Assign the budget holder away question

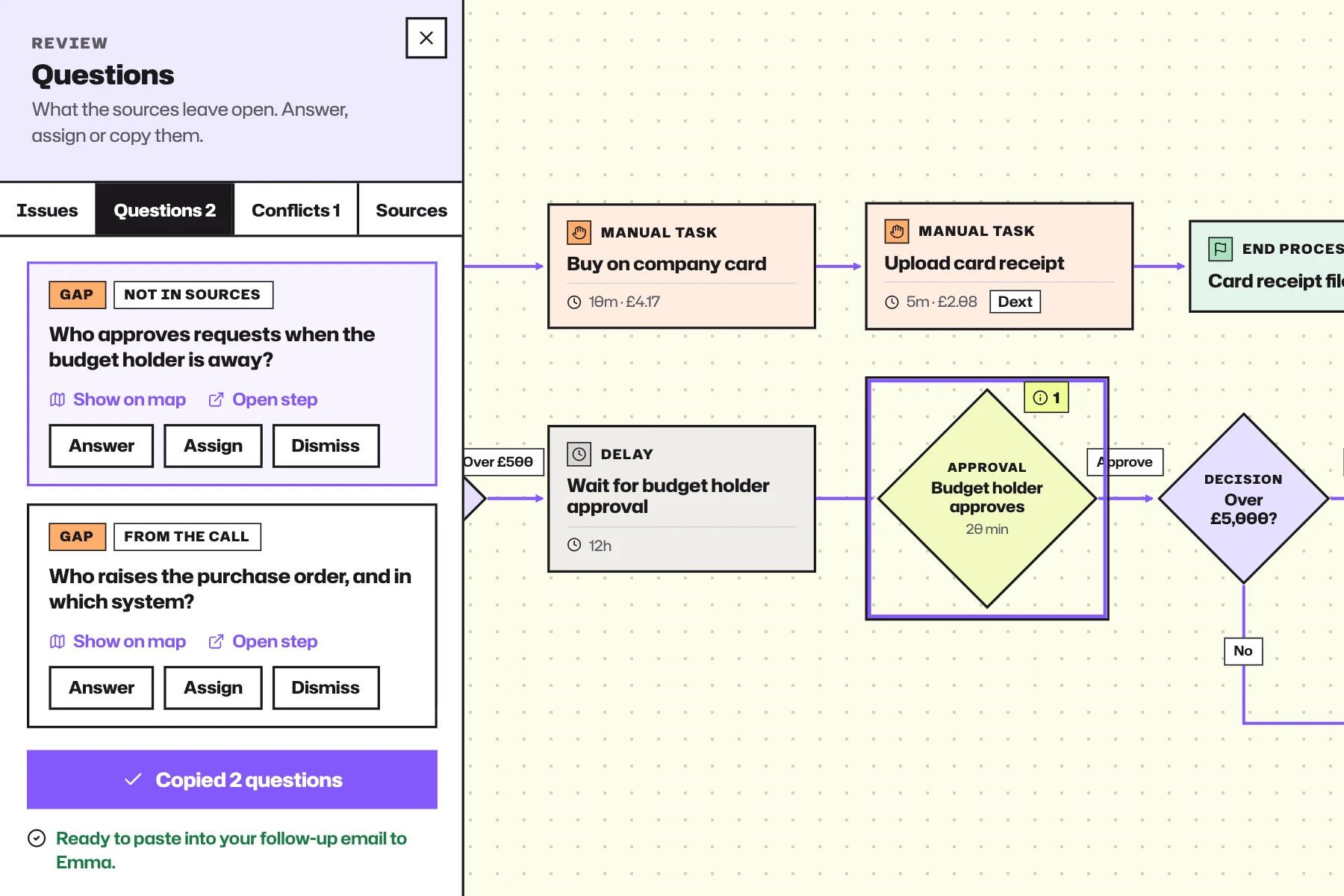pos(213,446)
